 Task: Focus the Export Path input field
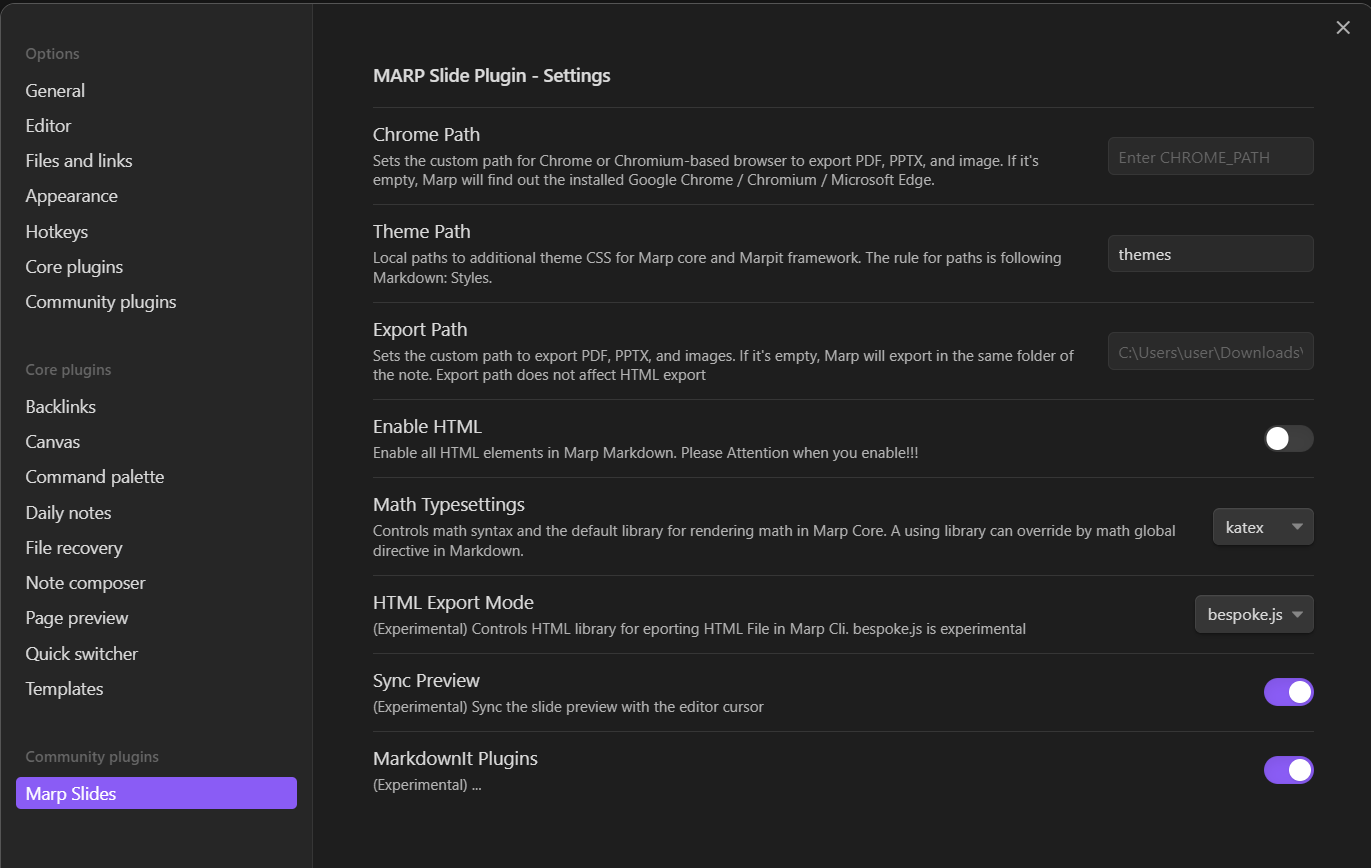point(1210,352)
